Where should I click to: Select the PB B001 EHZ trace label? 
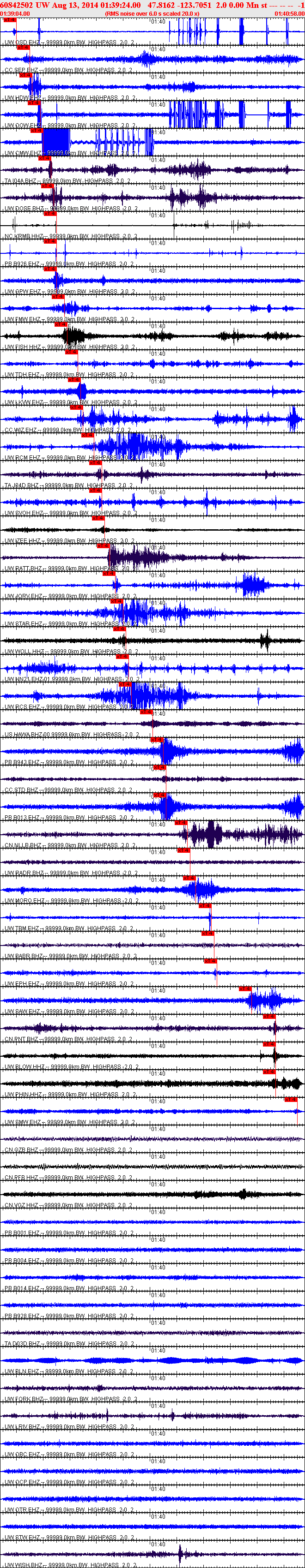point(69,1233)
